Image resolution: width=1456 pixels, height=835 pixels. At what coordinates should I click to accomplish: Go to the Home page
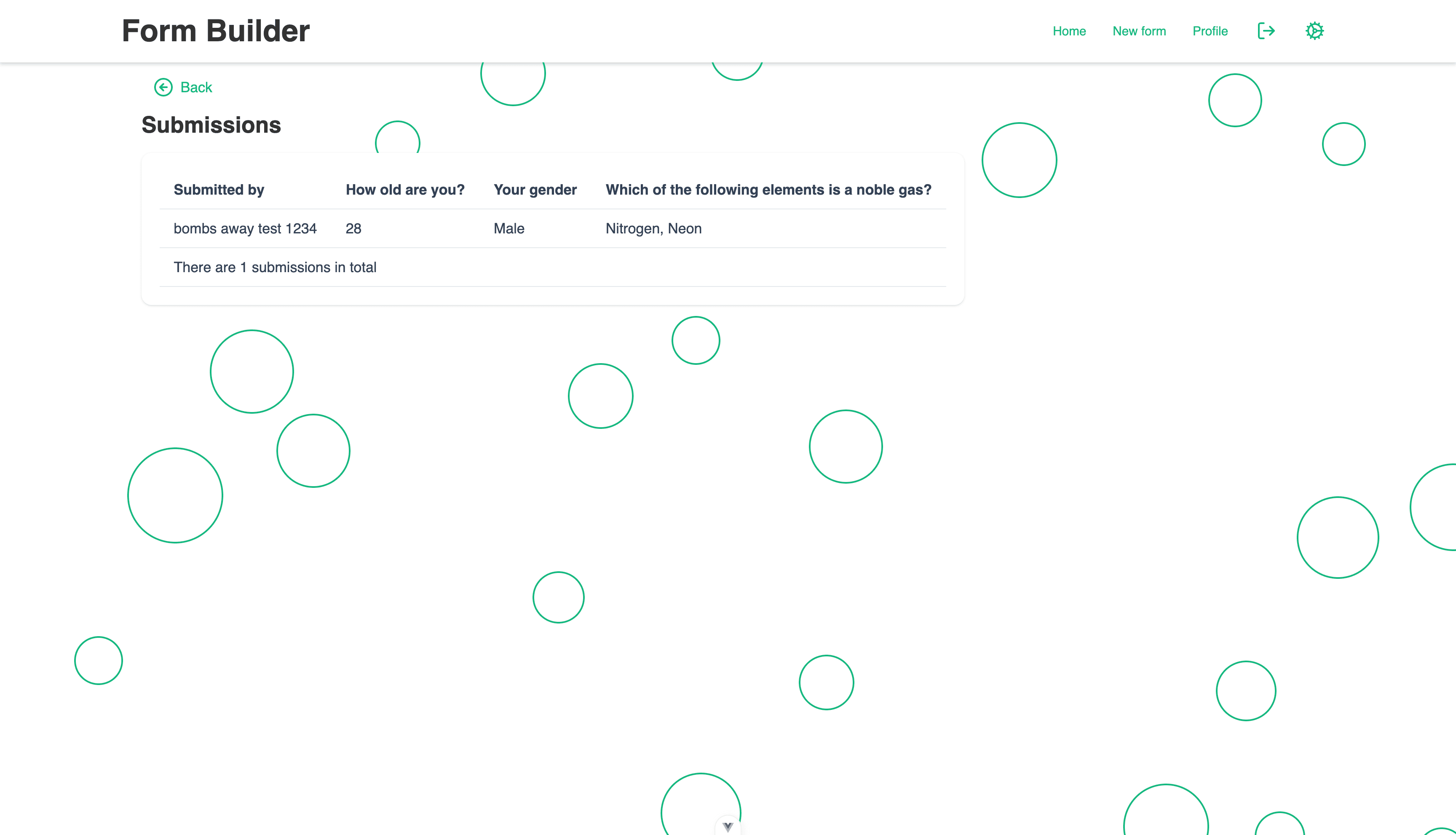[x=1069, y=31]
